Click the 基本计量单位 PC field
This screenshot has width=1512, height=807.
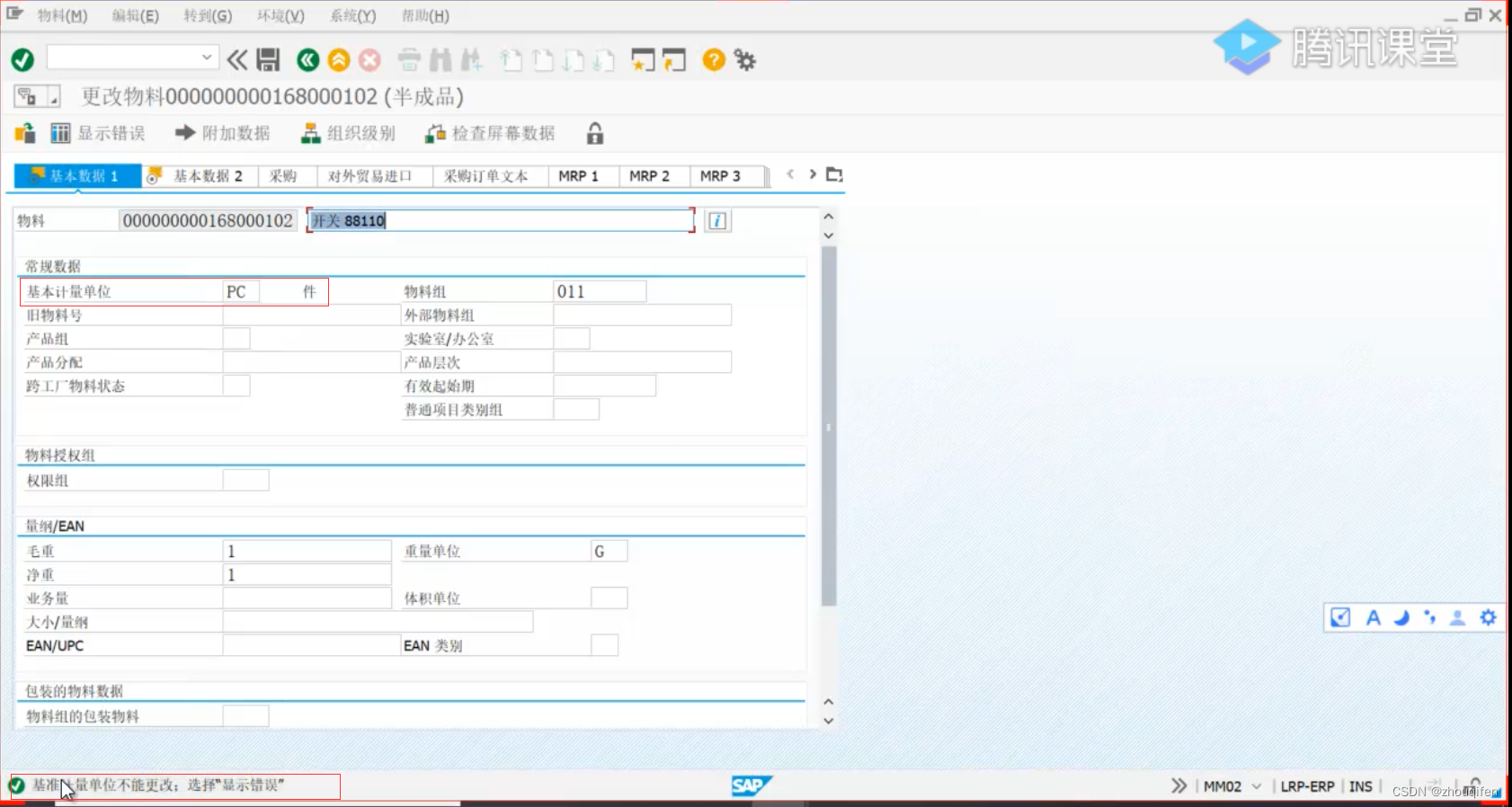[241, 291]
